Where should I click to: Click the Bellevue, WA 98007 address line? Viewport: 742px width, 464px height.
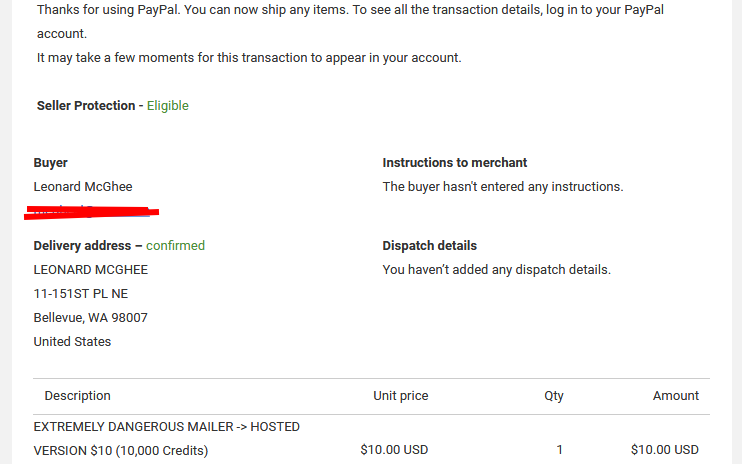click(x=90, y=317)
